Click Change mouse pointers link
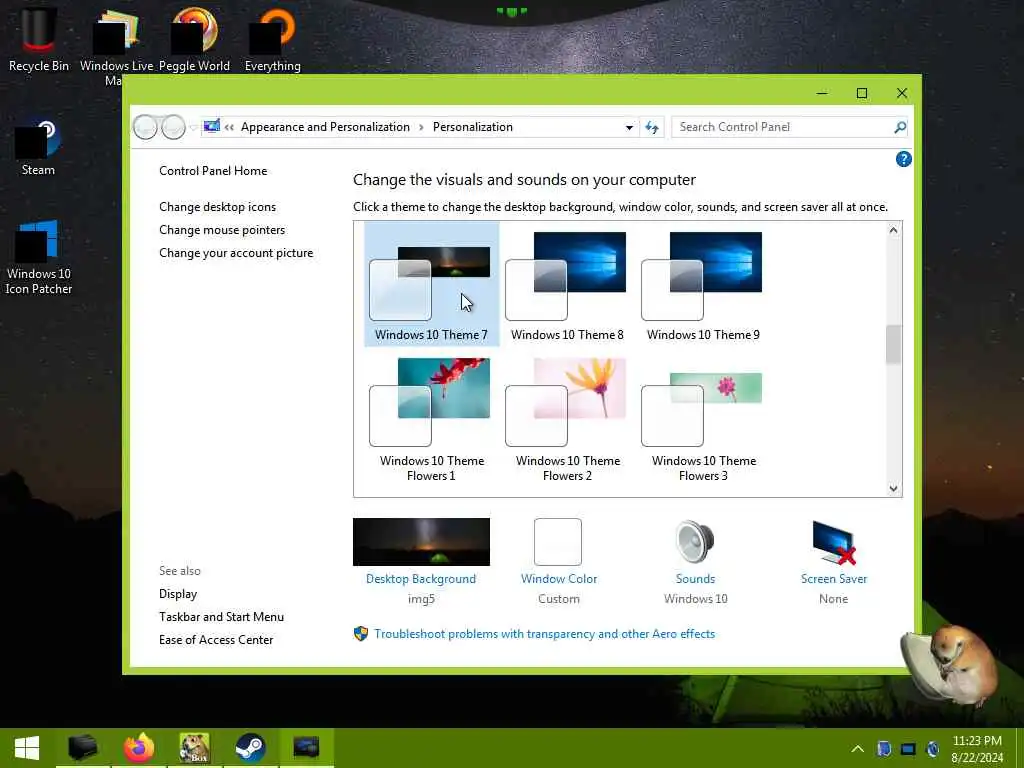The height and width of the screenshot is (768, 1024). coord(222,230)
